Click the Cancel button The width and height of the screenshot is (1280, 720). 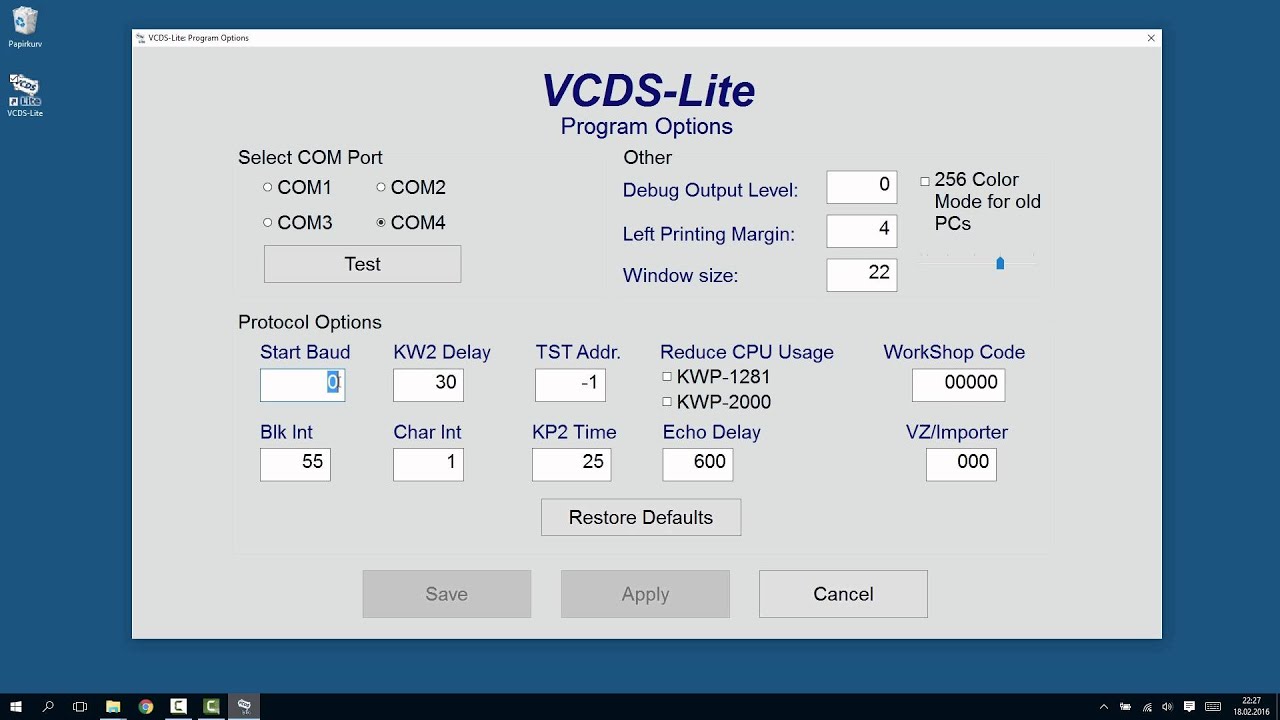(843, 594)
